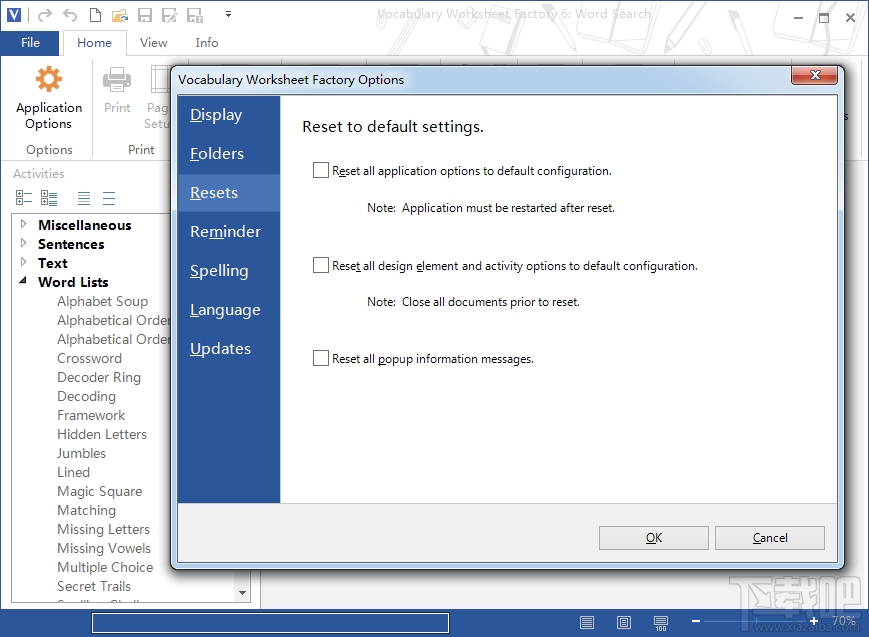Image resolution: width=869 pixels, height=637 pixels.
Task: Select the Spelling options page
Action: pyautogui.click(x=229, y=271)
